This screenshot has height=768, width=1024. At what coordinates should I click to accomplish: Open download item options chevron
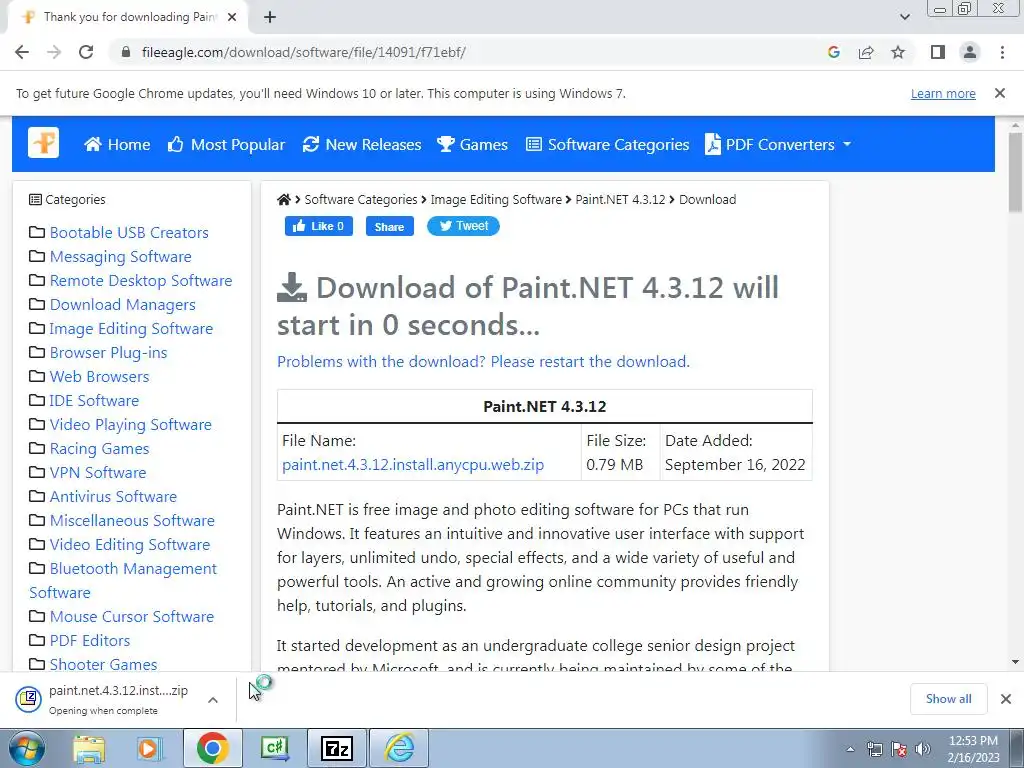click(213, 700)
